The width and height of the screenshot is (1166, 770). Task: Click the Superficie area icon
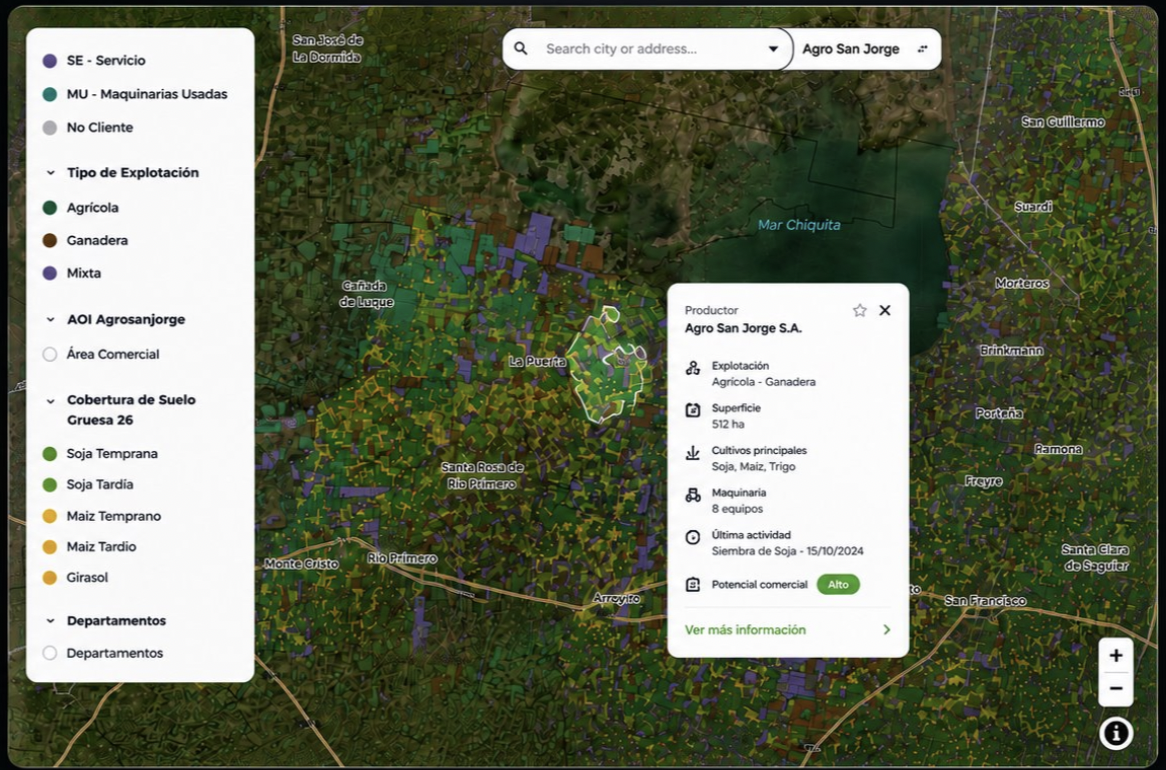tap(692, 410)
